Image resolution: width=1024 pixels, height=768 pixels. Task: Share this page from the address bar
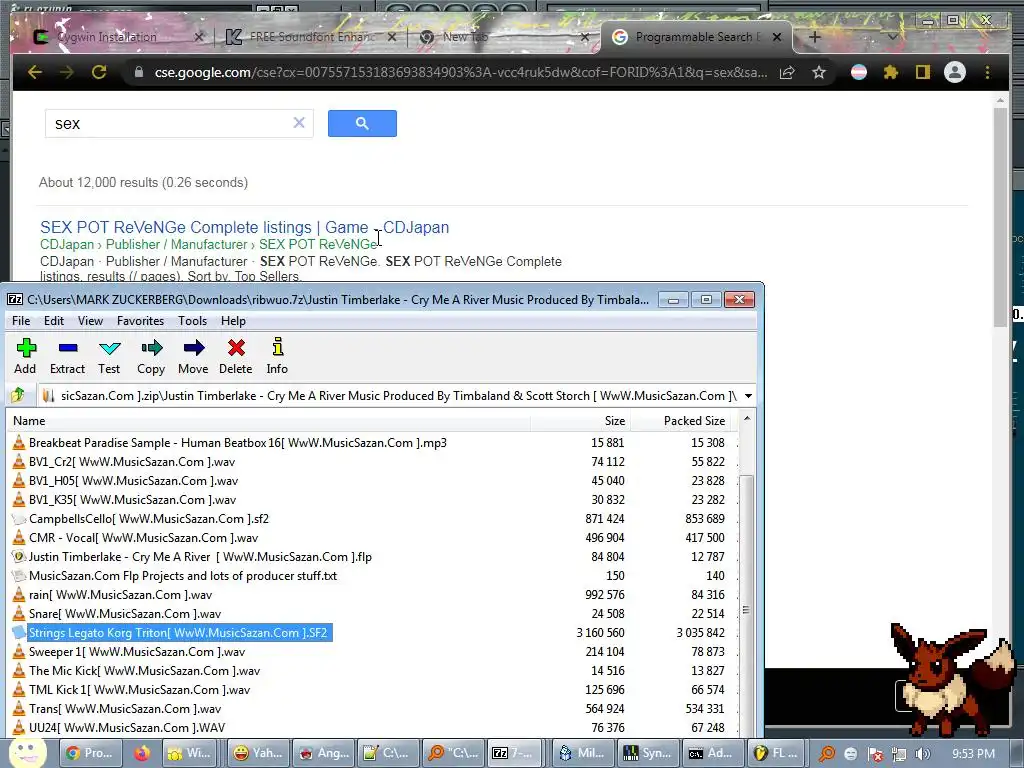point(787,72)
